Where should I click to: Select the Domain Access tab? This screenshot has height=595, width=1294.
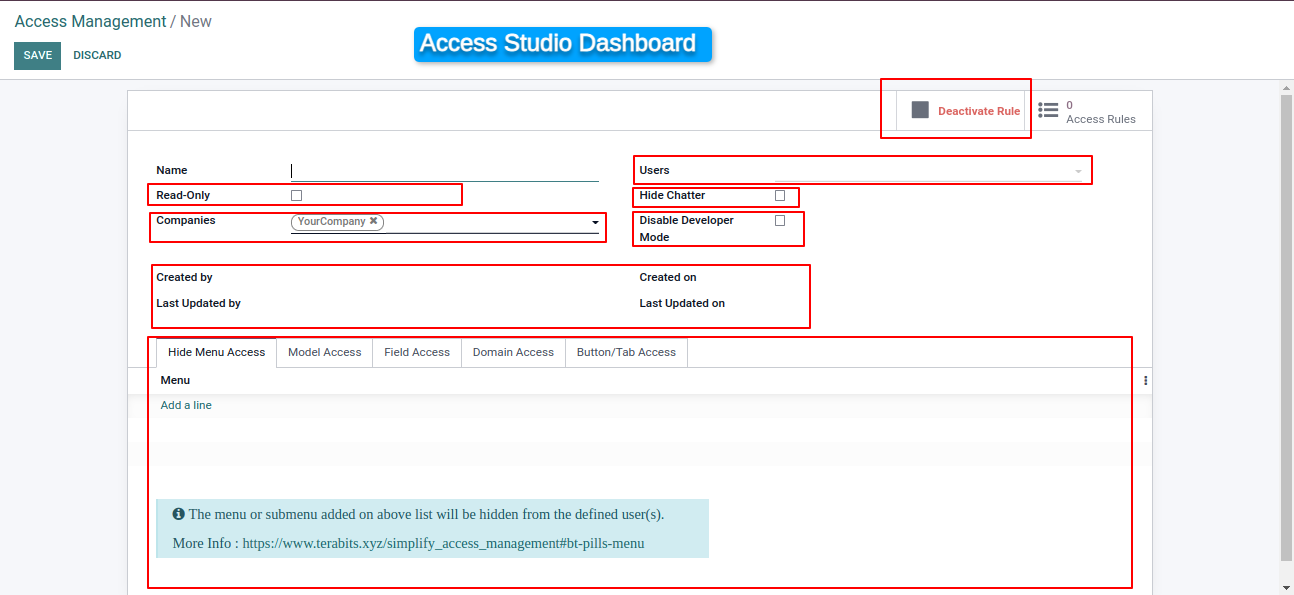pos(513,352)
